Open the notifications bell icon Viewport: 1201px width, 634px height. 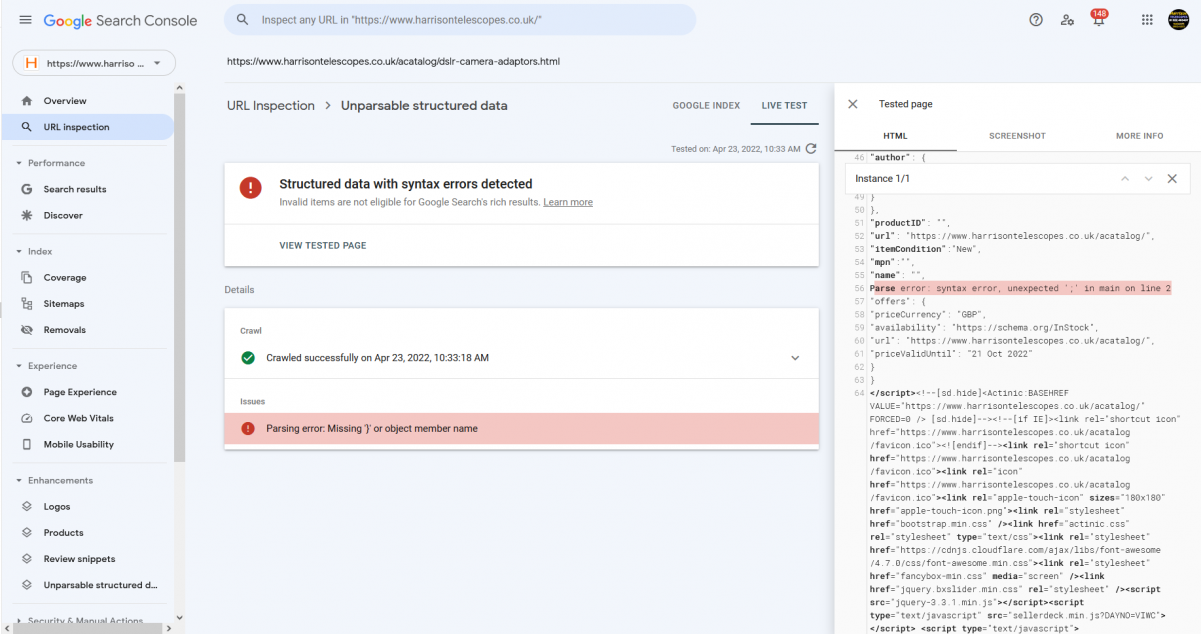click(1098, 21)
